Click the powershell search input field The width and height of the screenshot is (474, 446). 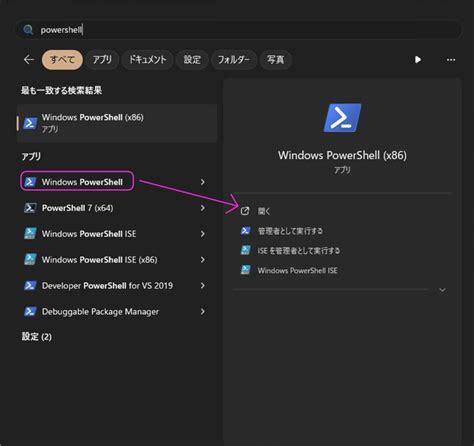pyautogui.click(x=238, y=30)
